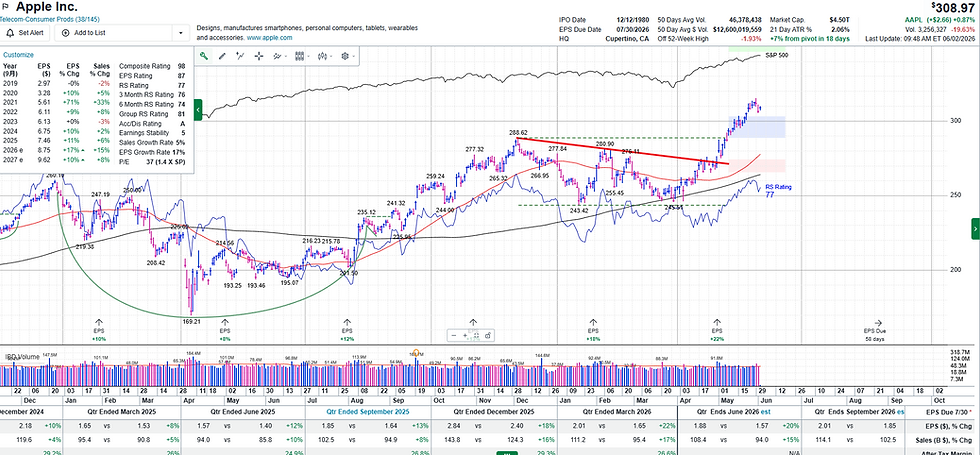This screenshot has height=455, width=980.
Task: Collapse left panel with green arrow tab
Action: 198,110
